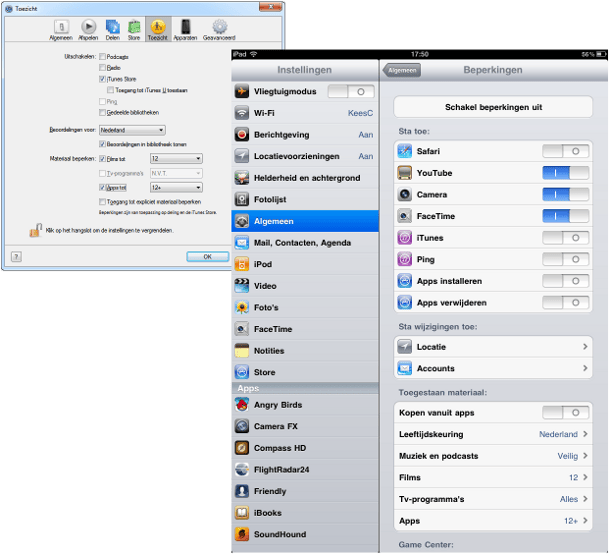Open Video settings
Screen dimensions: 612x555
point(305,286)
